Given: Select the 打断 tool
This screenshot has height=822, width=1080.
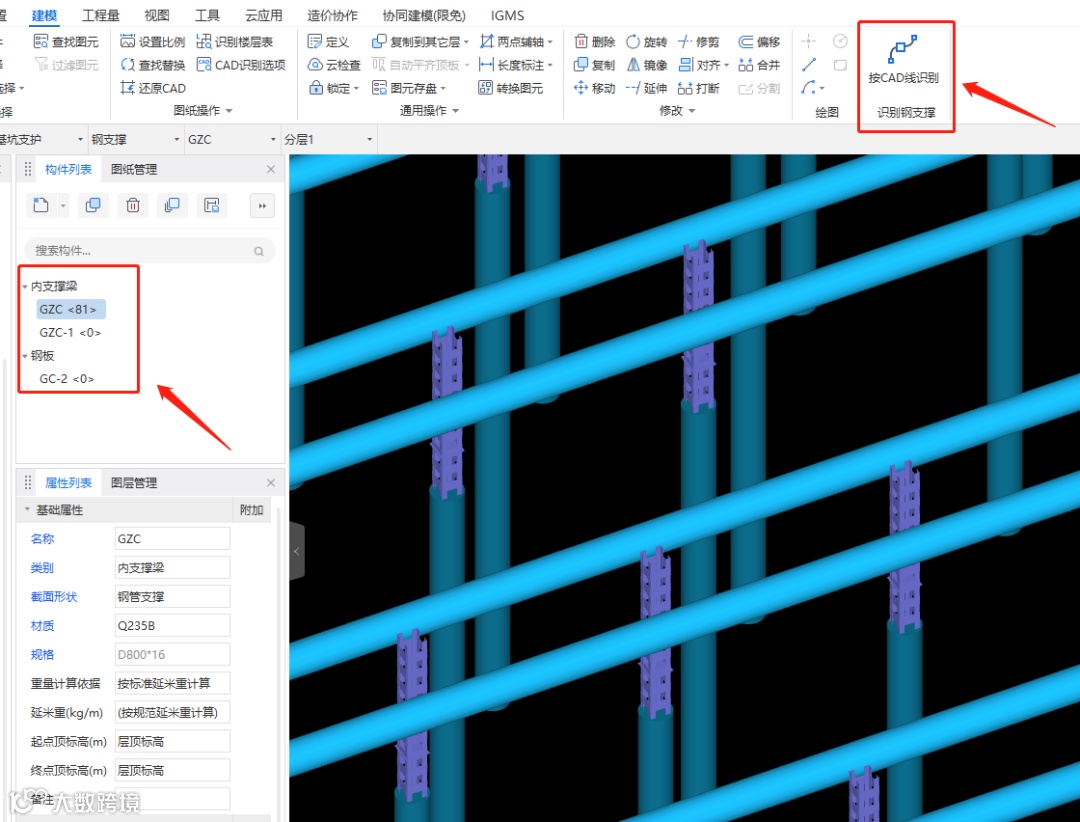Looking at the screenshot, I should click(x=698, y=88).
